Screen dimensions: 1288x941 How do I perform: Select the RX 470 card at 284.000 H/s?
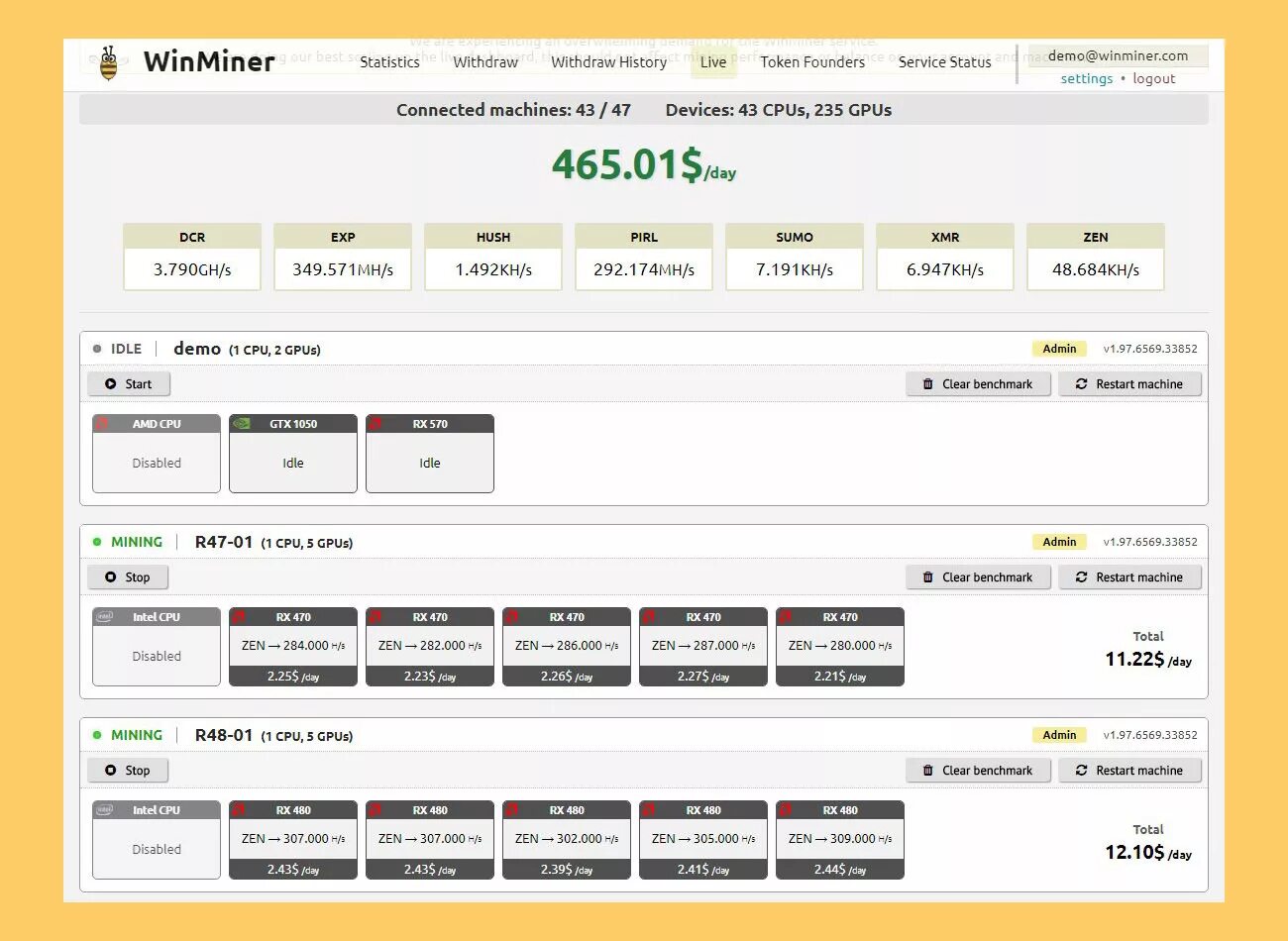tap(293, 646)
